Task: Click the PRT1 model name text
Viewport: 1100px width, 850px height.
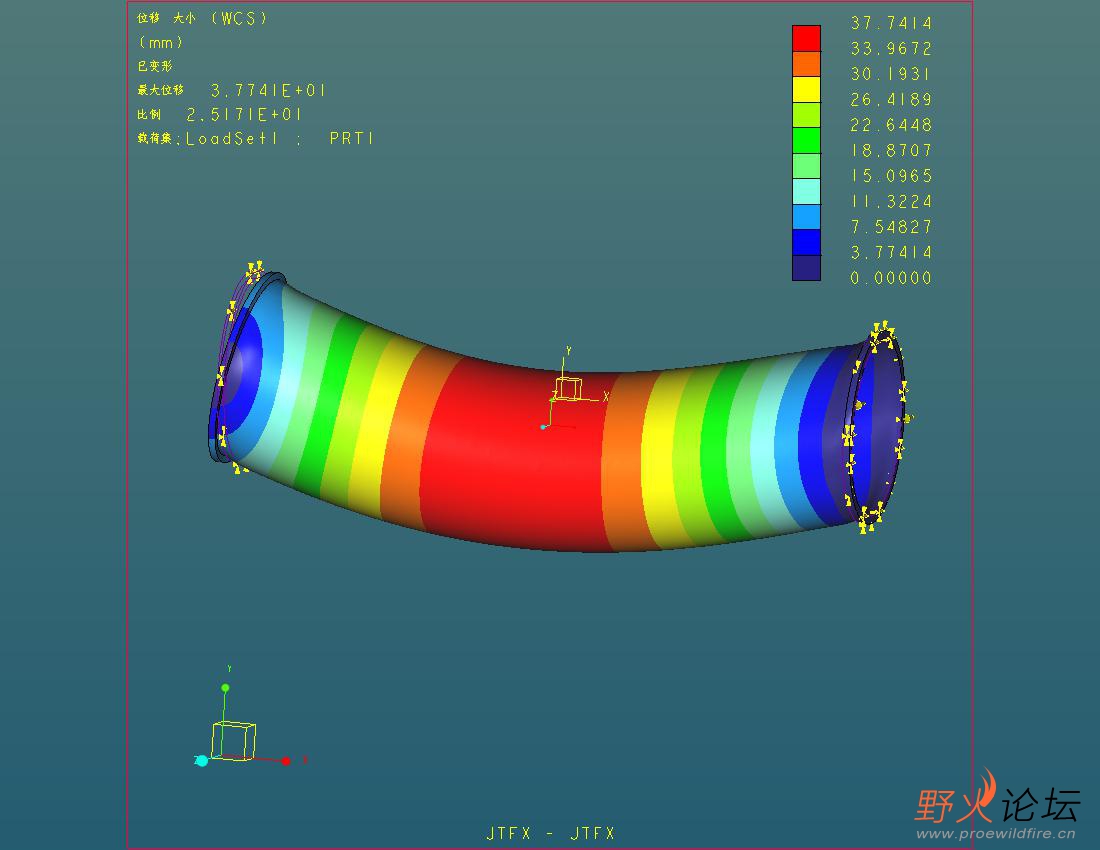Action: [351, 138]
